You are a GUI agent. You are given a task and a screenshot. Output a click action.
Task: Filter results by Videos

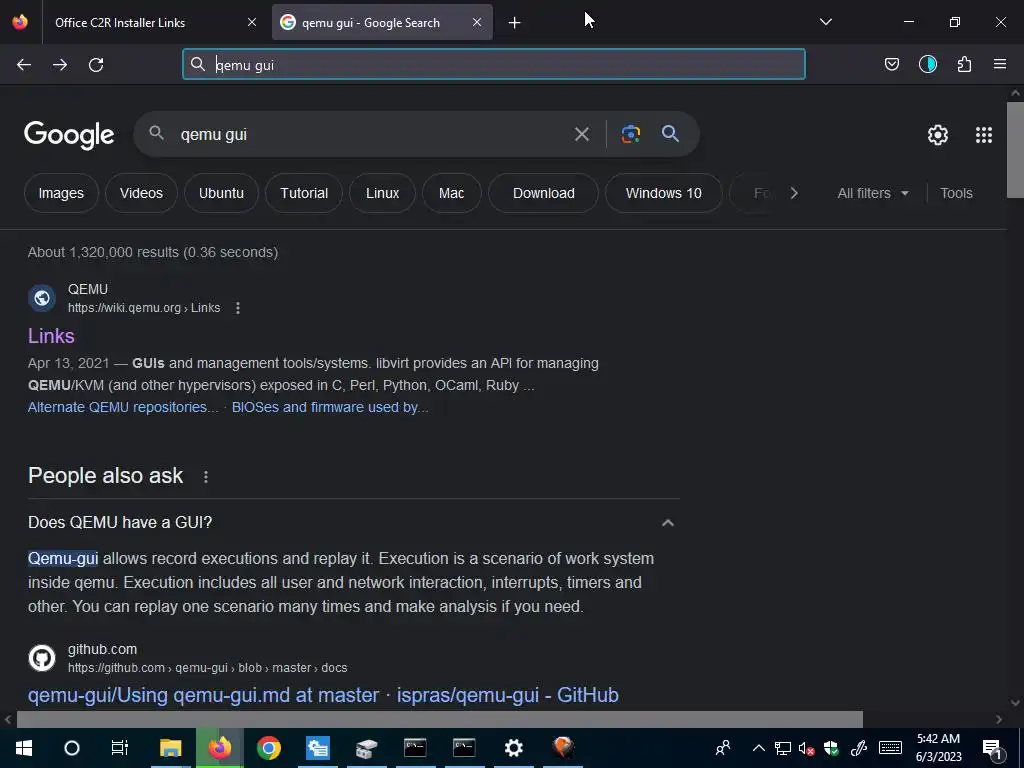pos(141,193)
